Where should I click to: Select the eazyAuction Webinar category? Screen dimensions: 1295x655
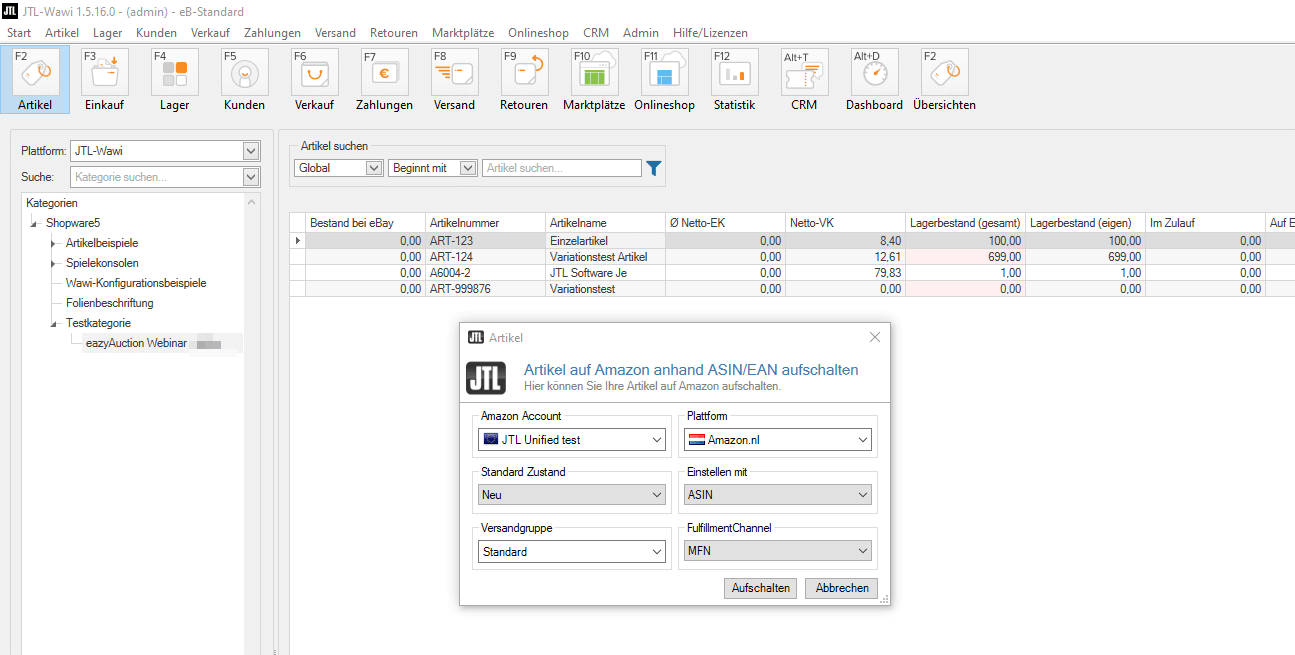136,343
